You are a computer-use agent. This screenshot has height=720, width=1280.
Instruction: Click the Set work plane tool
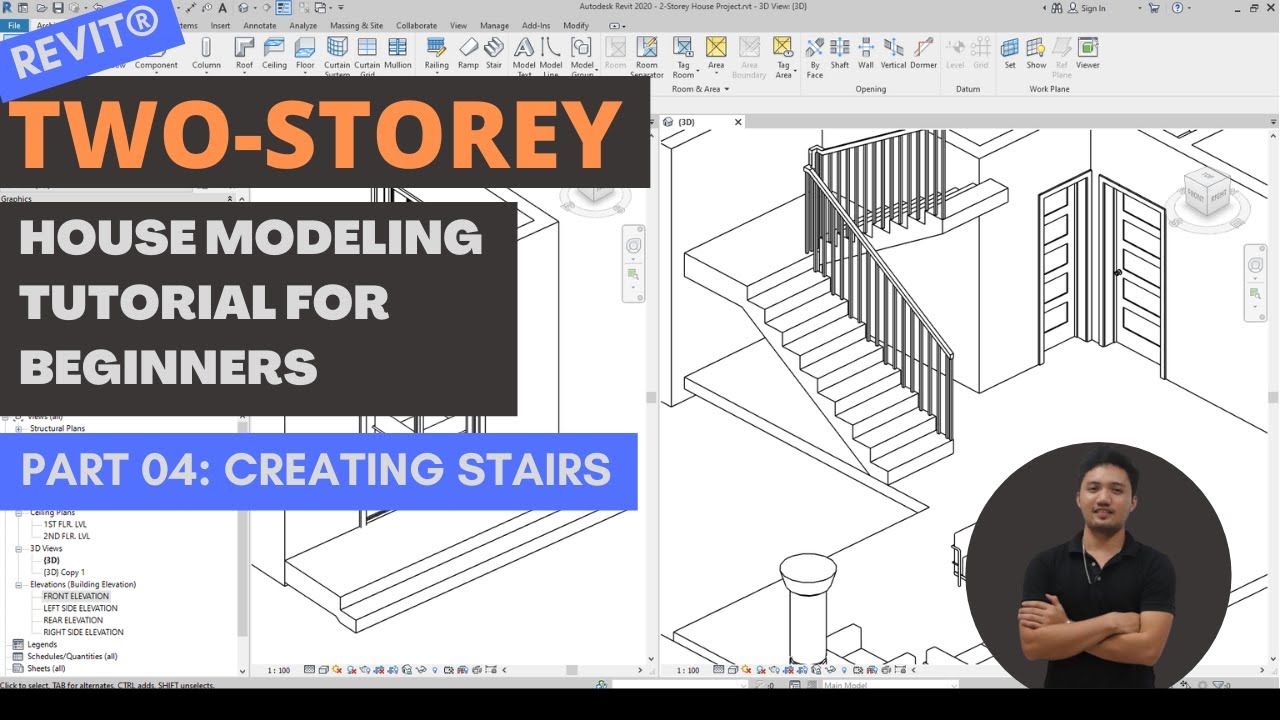click(1010, 53)
